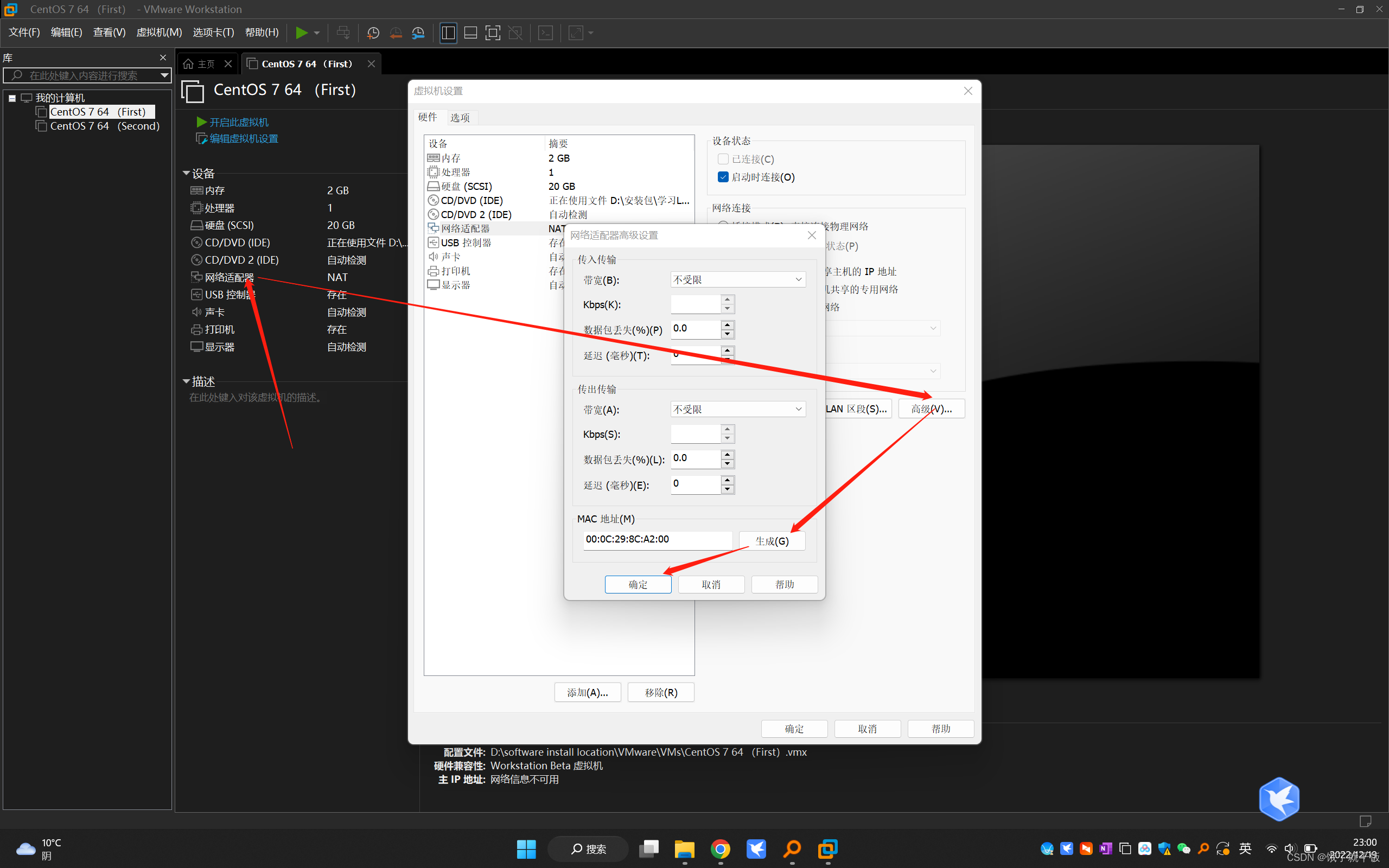Image resolution: width=1389 pixels, height=868 pixels.
Task: Click the volume speaker tray icon
Action: 1290,848
